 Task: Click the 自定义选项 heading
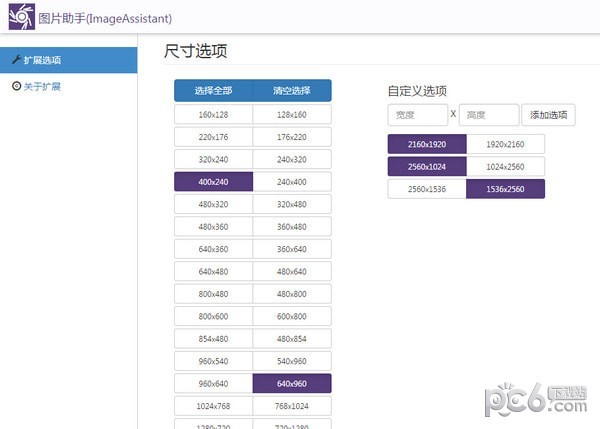pyautogui.click(x=417, y=91)
